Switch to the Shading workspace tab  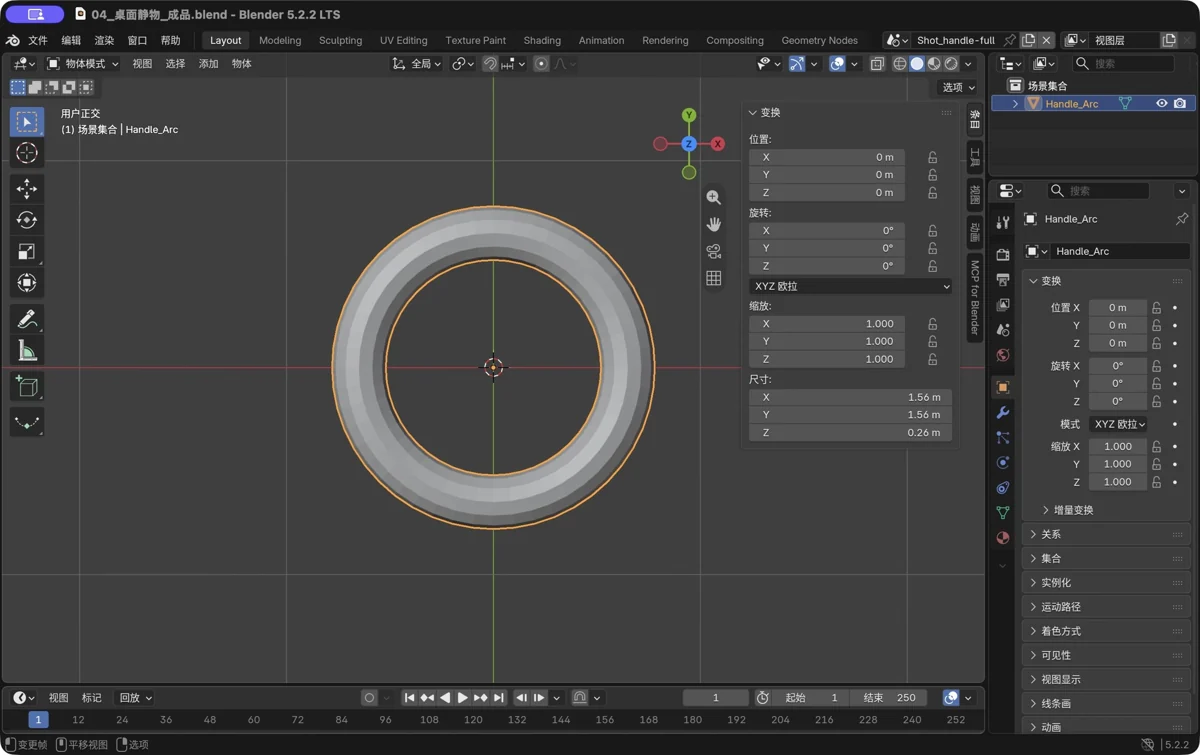coord(542,40)
